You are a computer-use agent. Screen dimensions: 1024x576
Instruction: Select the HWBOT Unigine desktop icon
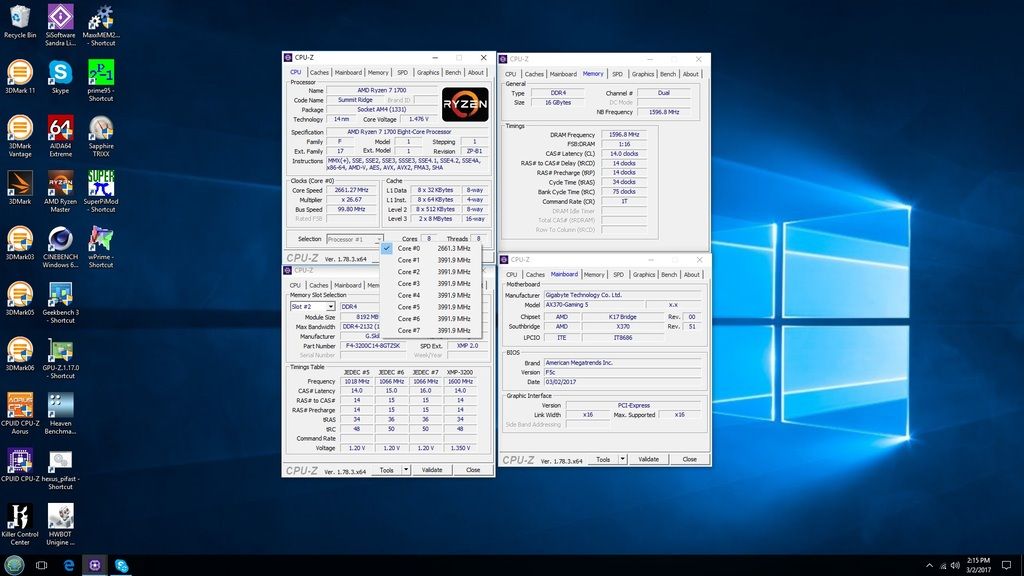pos(60,524)
